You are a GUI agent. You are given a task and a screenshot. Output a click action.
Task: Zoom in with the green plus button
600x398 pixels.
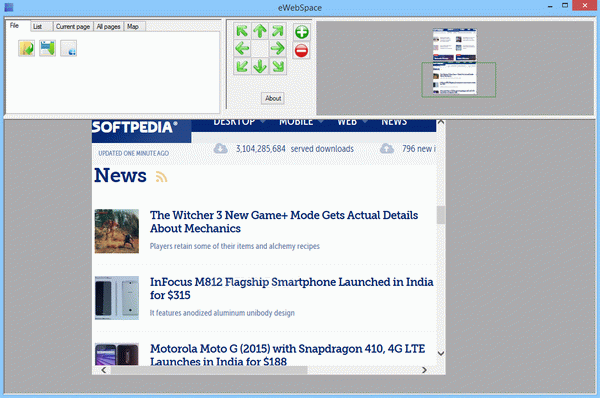(x=302, y=32)
